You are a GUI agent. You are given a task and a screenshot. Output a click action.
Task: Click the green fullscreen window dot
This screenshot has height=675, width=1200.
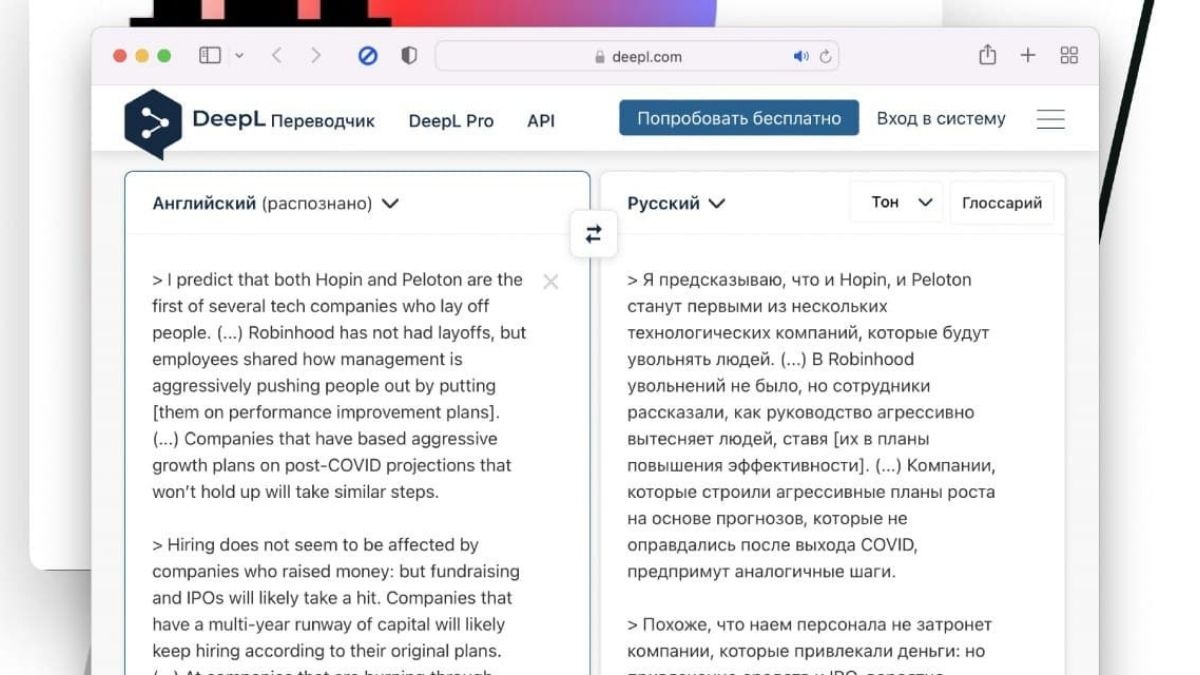point(164,56)
